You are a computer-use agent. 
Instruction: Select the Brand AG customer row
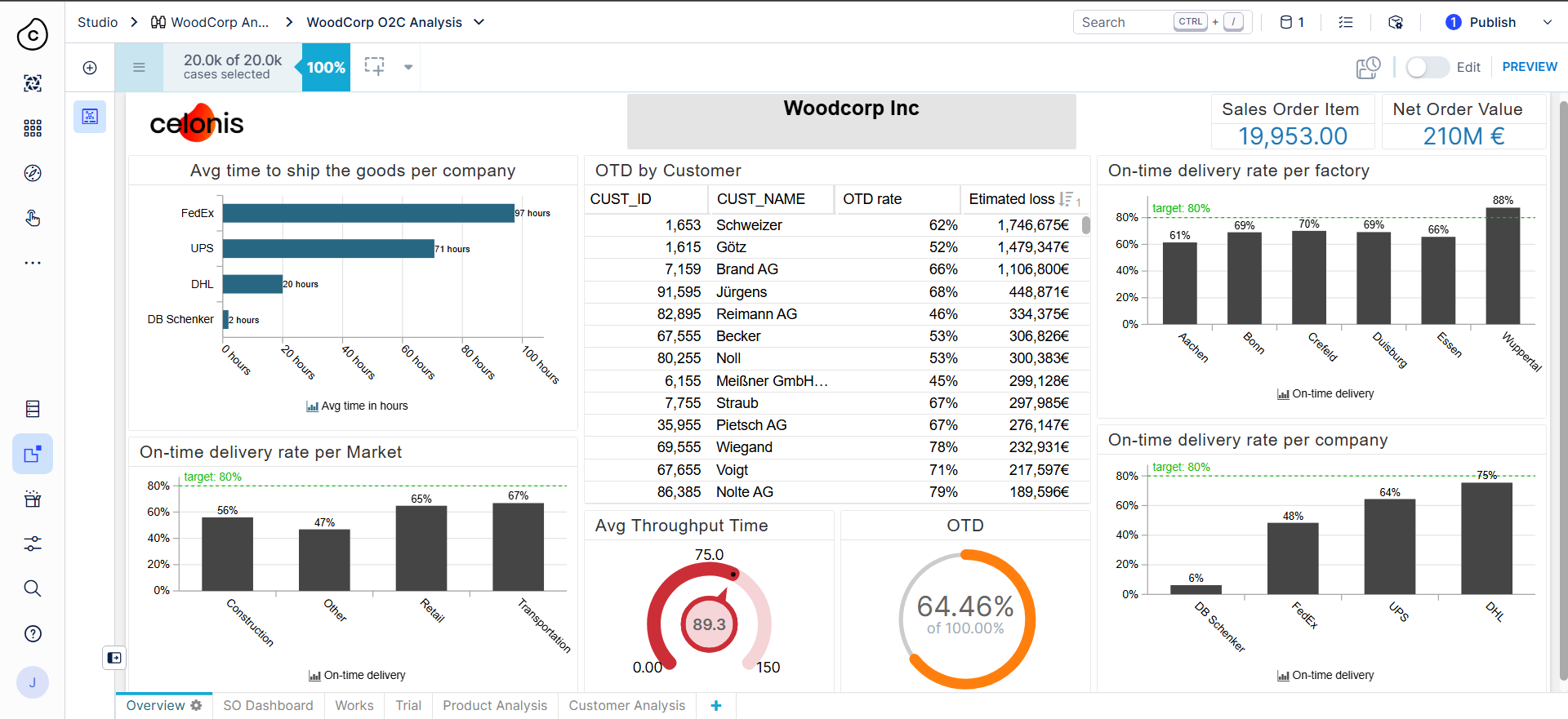(x=833, y=269)
